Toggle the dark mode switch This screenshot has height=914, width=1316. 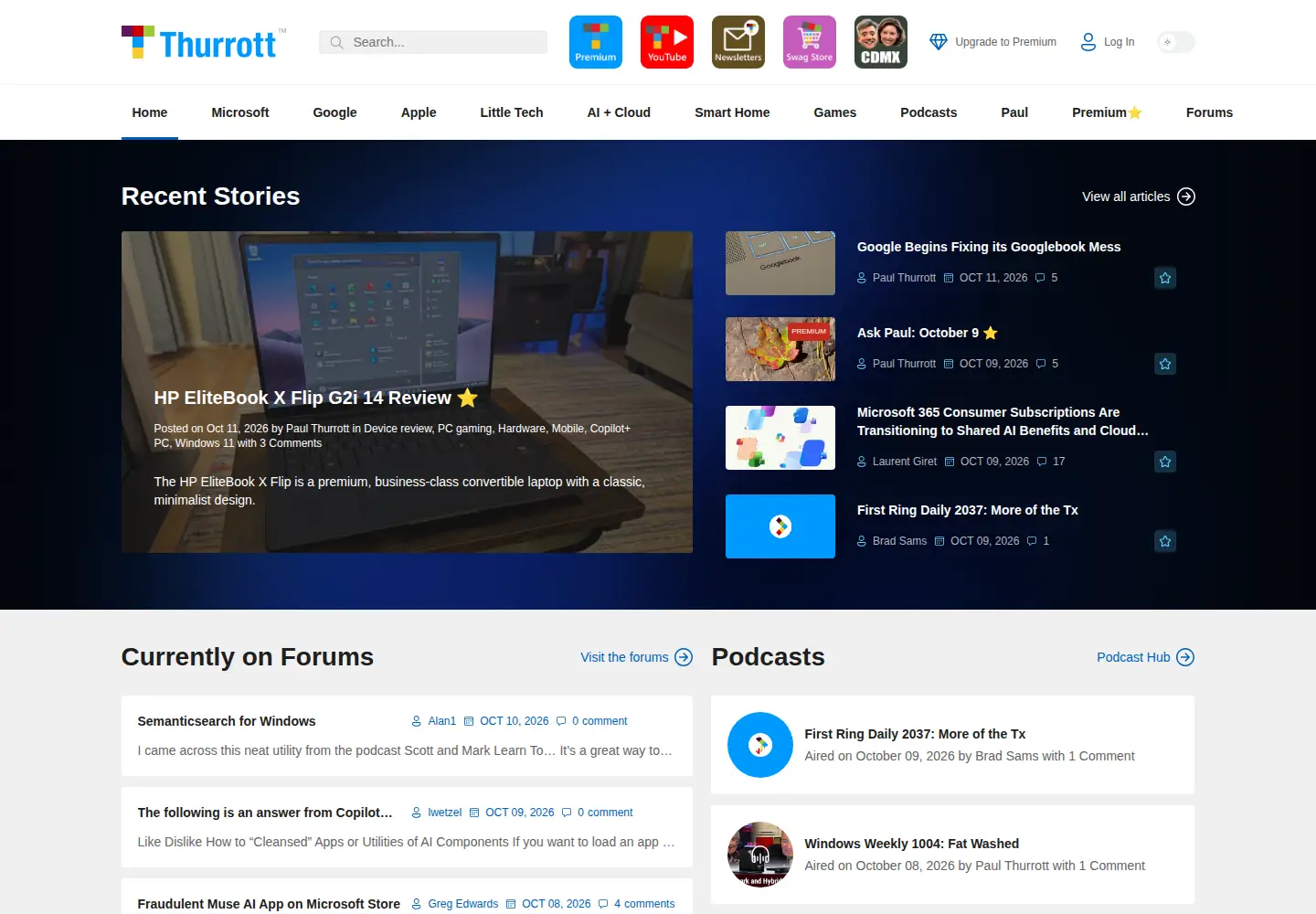click(1176, 42)
